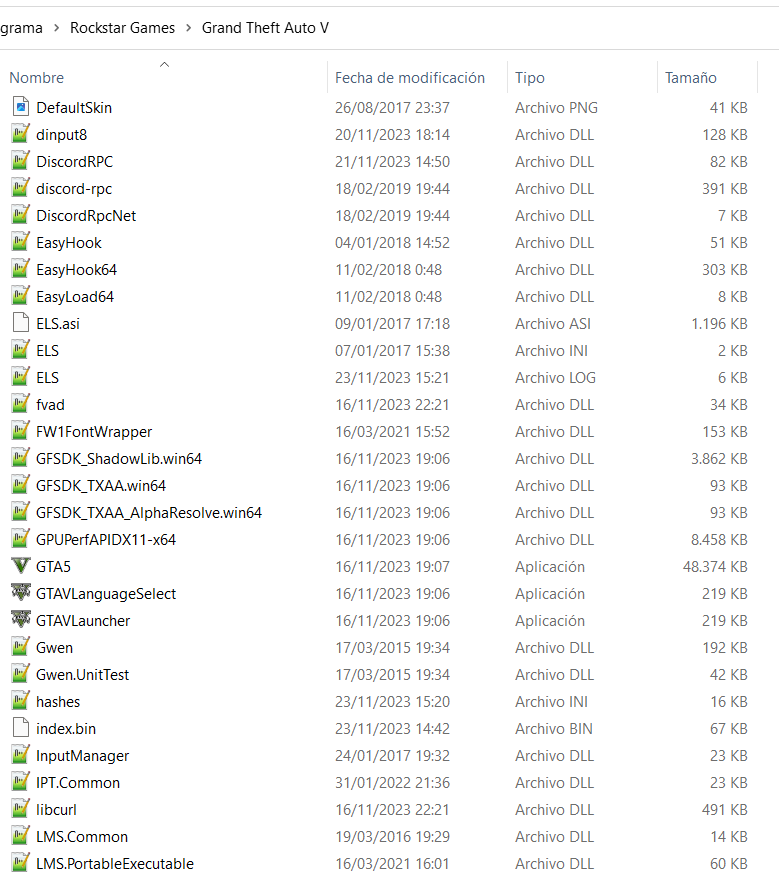
Task: Click the Archivo PNG type cell
Action: tap(557, 107)
